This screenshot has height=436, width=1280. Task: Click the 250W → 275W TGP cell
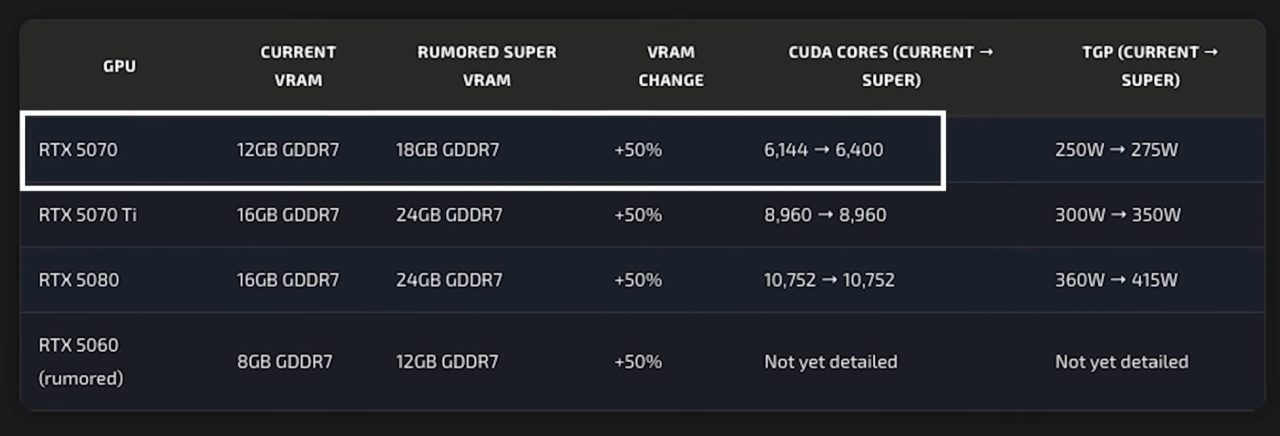coord(1117,151)
